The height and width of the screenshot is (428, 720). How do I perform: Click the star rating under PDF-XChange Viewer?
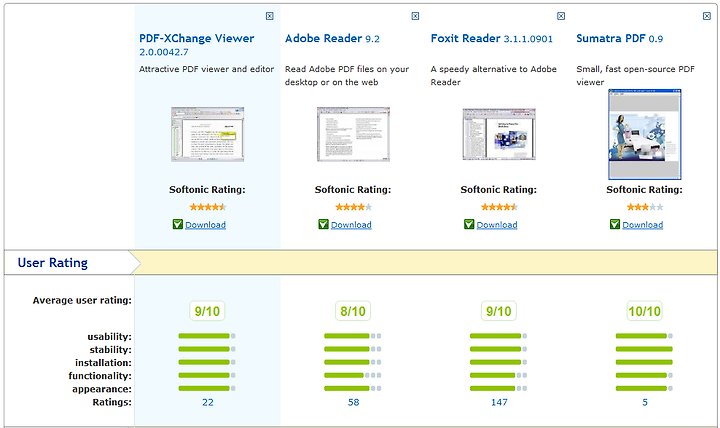tap(208, 207)
